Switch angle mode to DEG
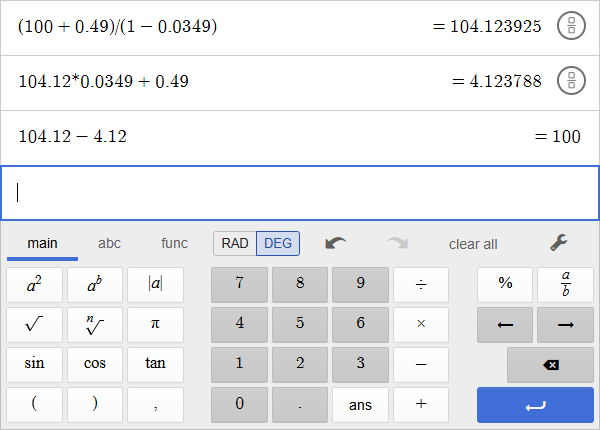Image resolution: width=600 pixels, height=430 pixels. pos(278,243)
